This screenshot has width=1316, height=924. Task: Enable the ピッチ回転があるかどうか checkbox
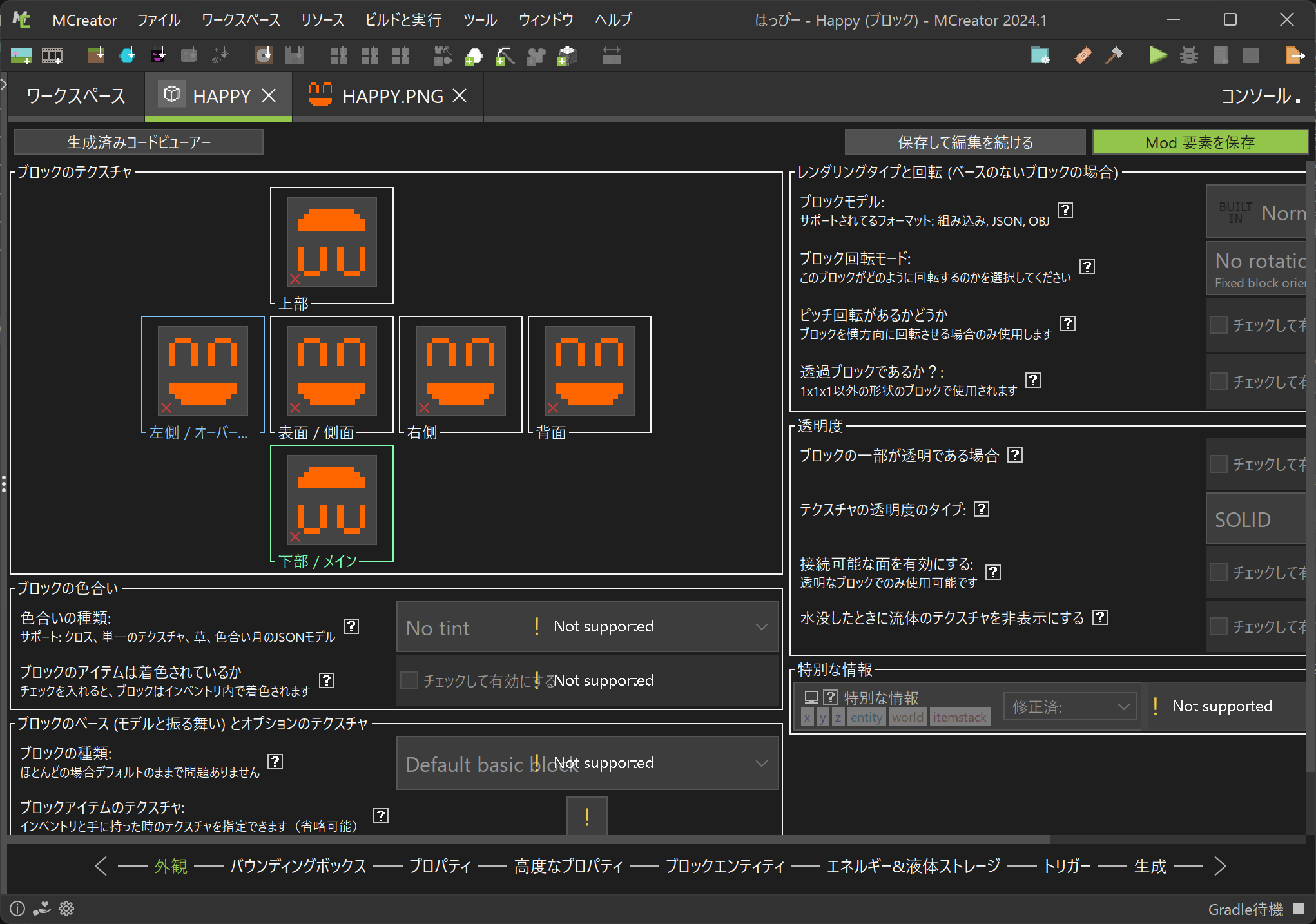(1218, 325)
